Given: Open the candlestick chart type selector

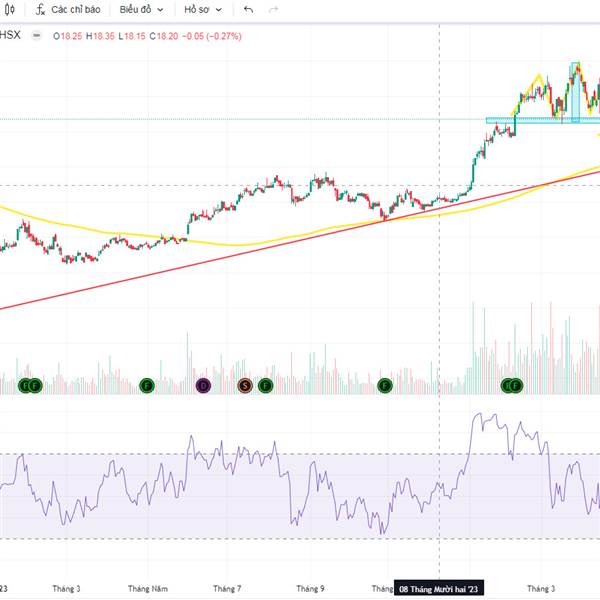Looking at the screenshot, I should 9,9.
